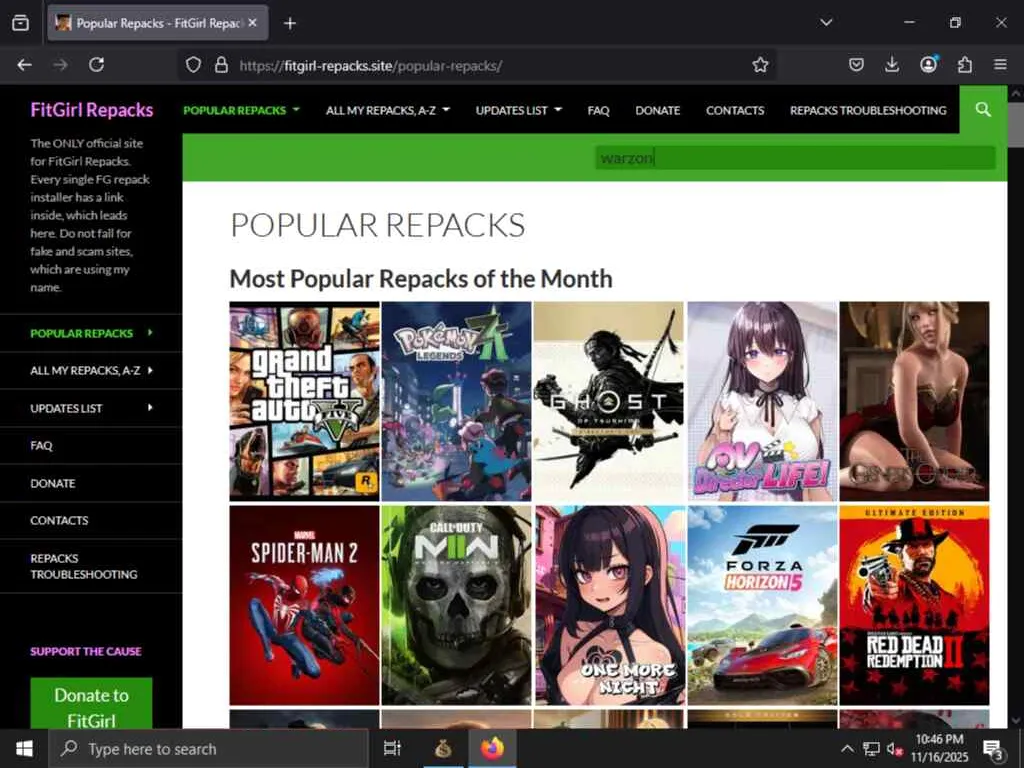Click the Type here to search box
This screenshot has width=1024, height=768.
coord(209,748)
